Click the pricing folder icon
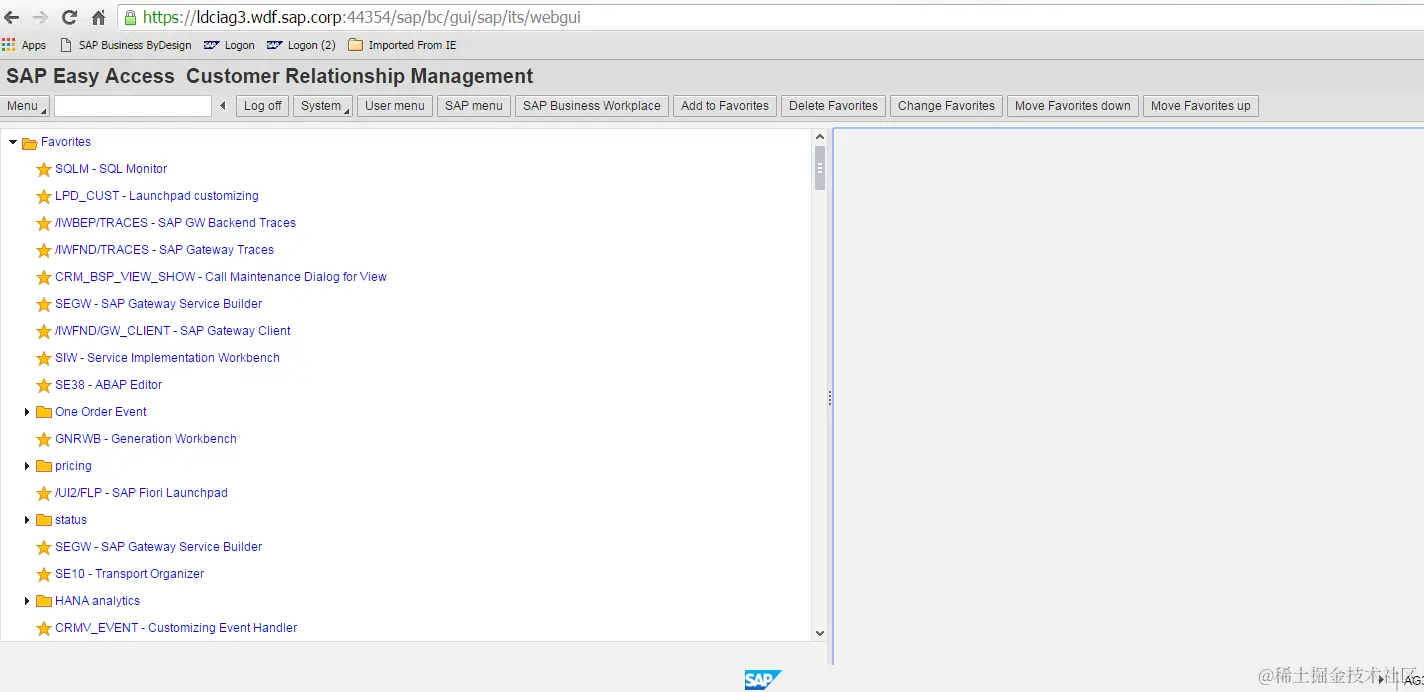 point(44,466)
